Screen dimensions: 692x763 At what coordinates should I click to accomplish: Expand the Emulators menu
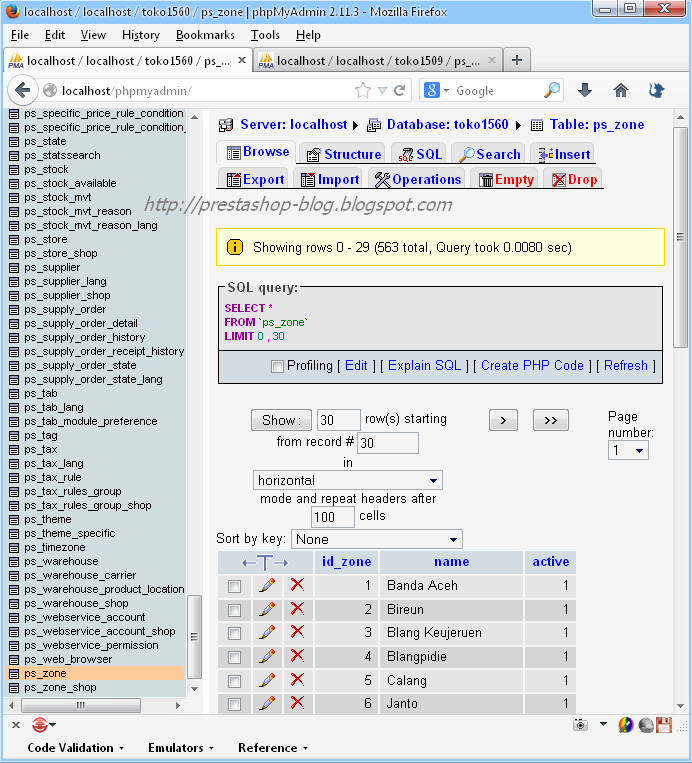(x=181, y=748)
